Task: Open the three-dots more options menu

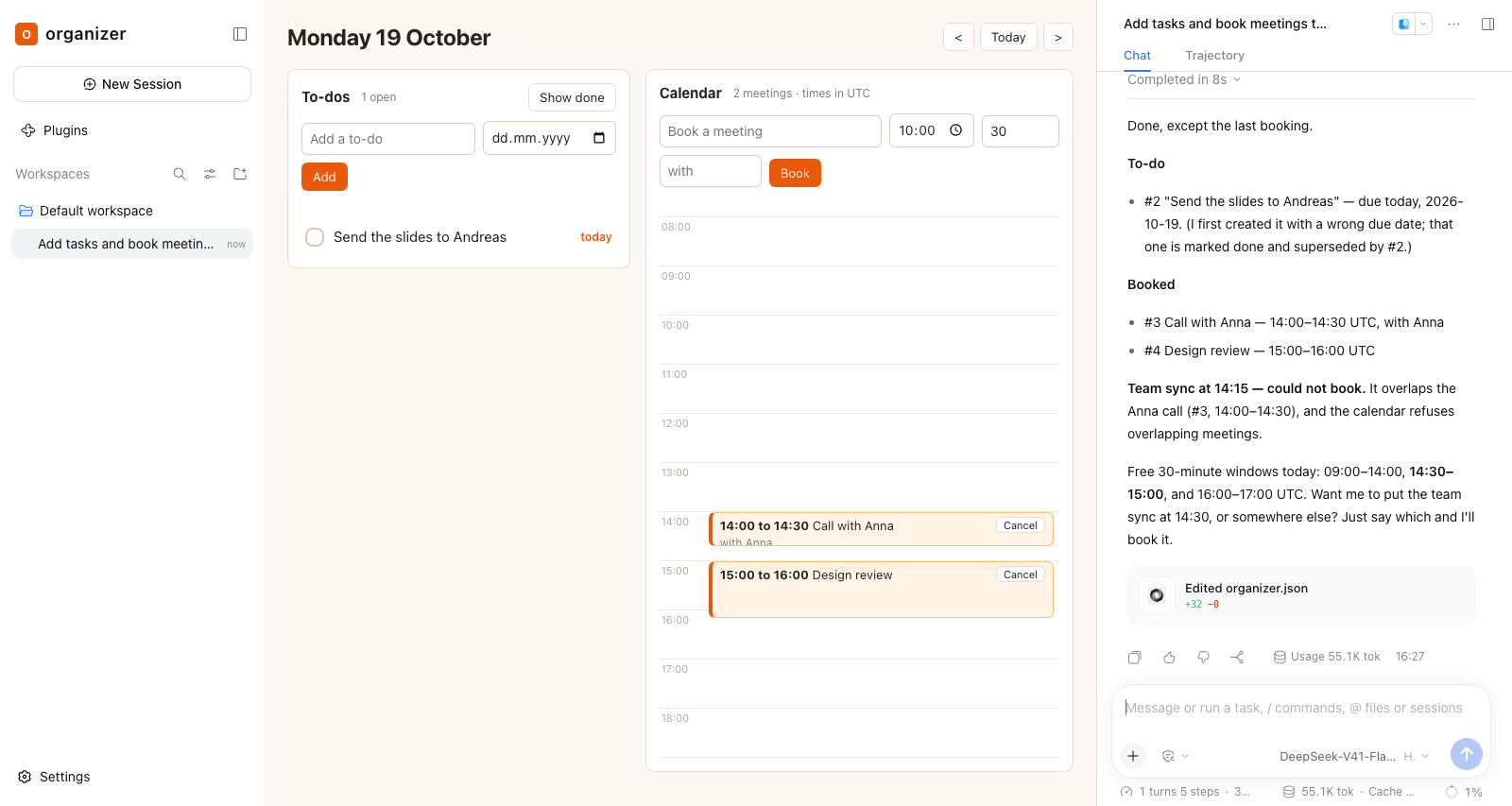Action: click(x=1453, y=24)
